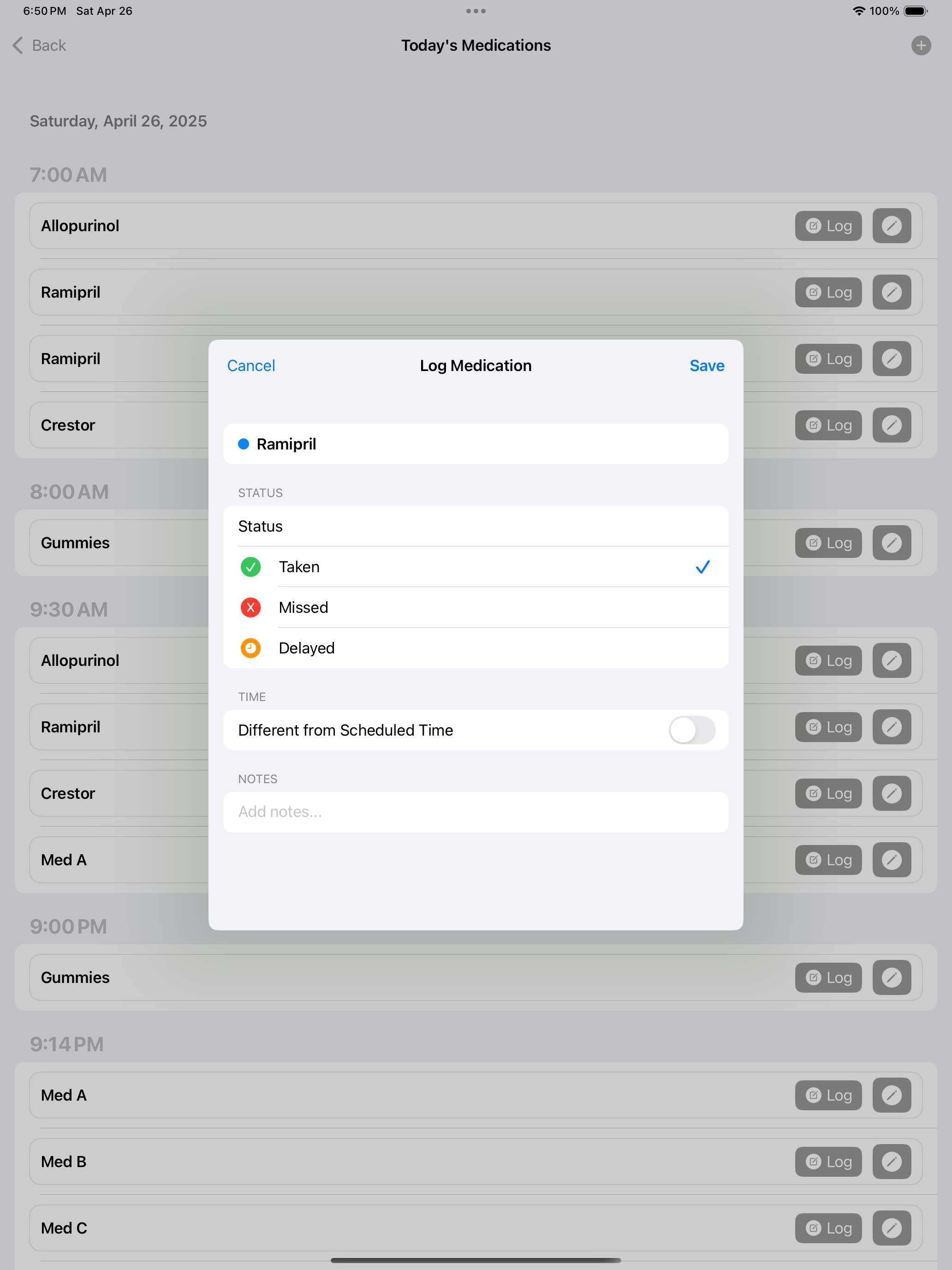Viewport: 952px width, 1270px height.
Task: Edit the second 7:00 AM Ramipril entry
Action: [x=892, y=359]
